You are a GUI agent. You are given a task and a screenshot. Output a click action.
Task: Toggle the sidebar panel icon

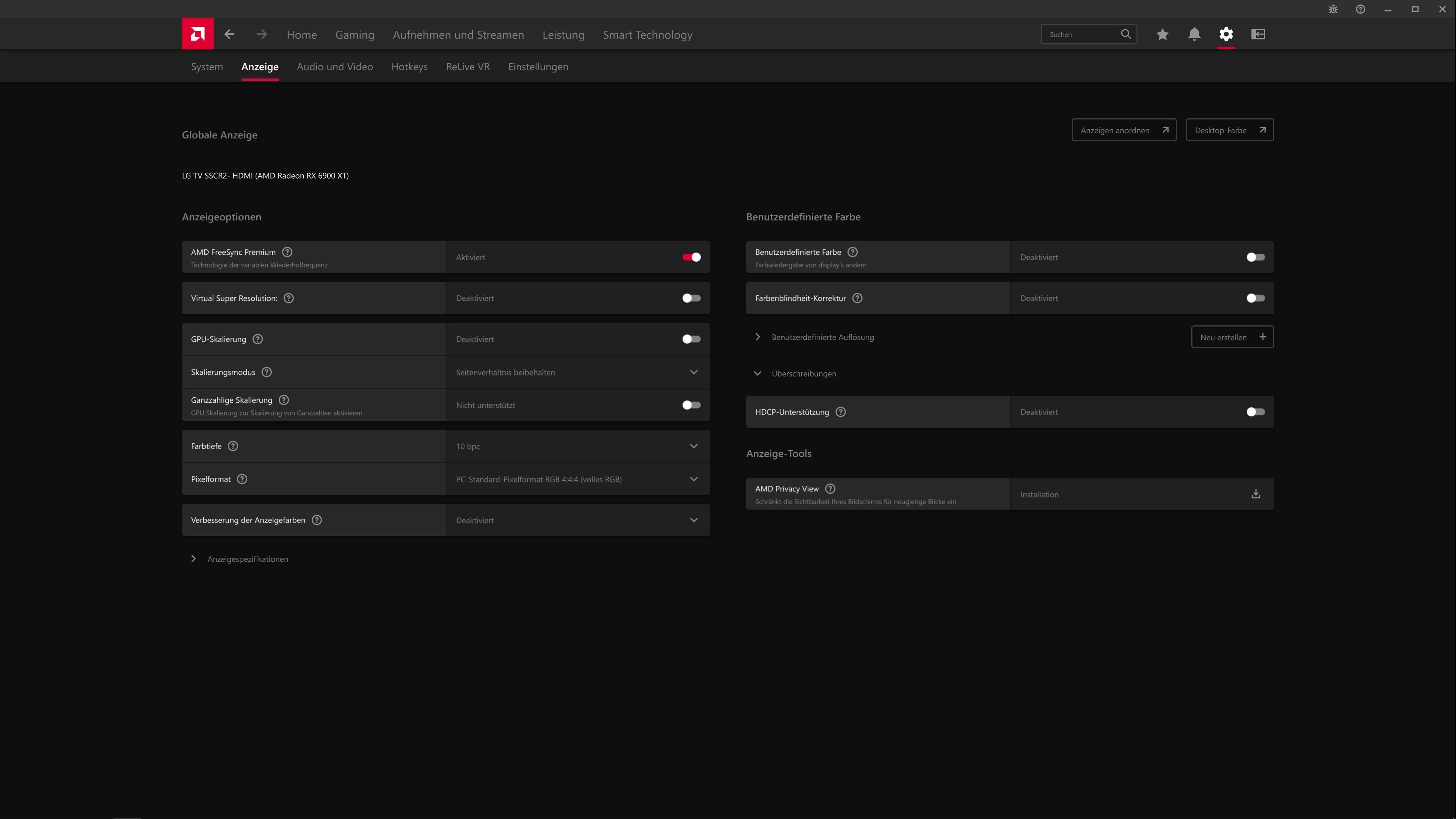(x=1258, y=35)
